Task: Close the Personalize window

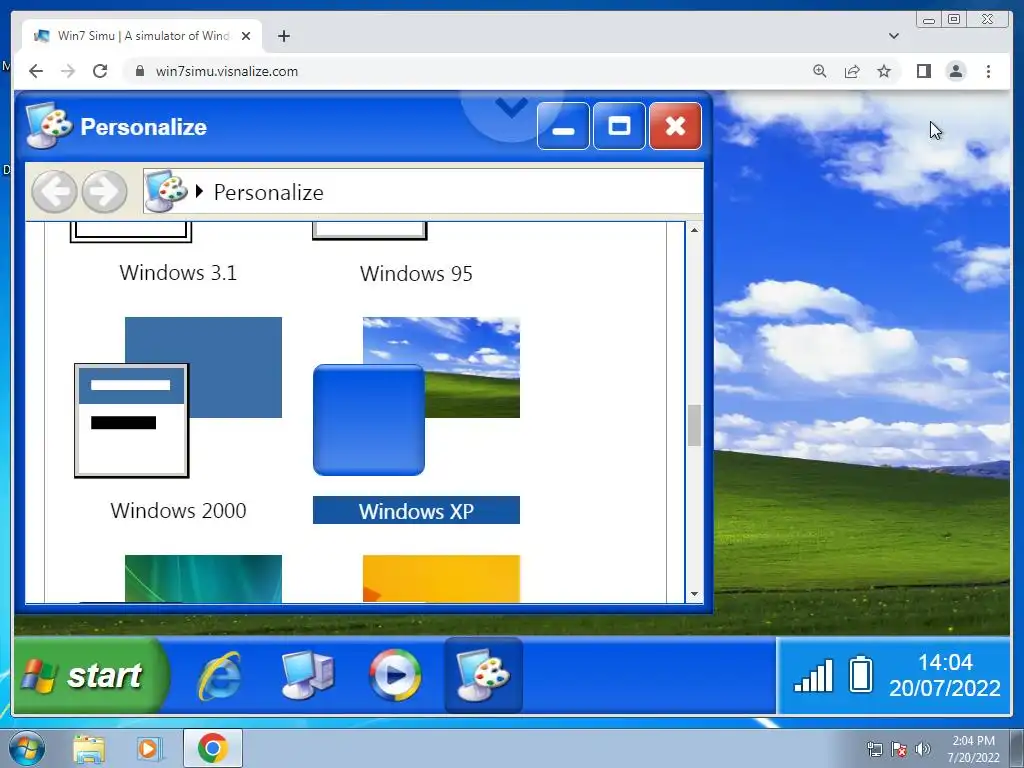Action: click(x=675, y=126)
